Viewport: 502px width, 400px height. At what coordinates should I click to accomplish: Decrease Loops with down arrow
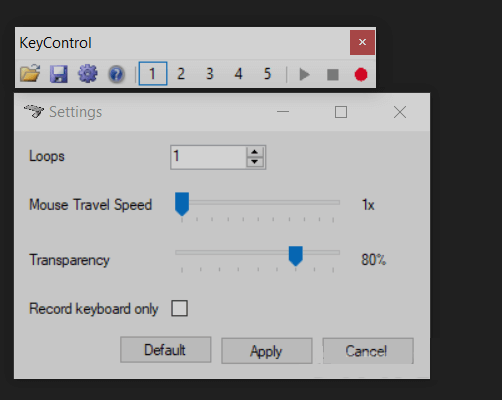pos(255,162)
